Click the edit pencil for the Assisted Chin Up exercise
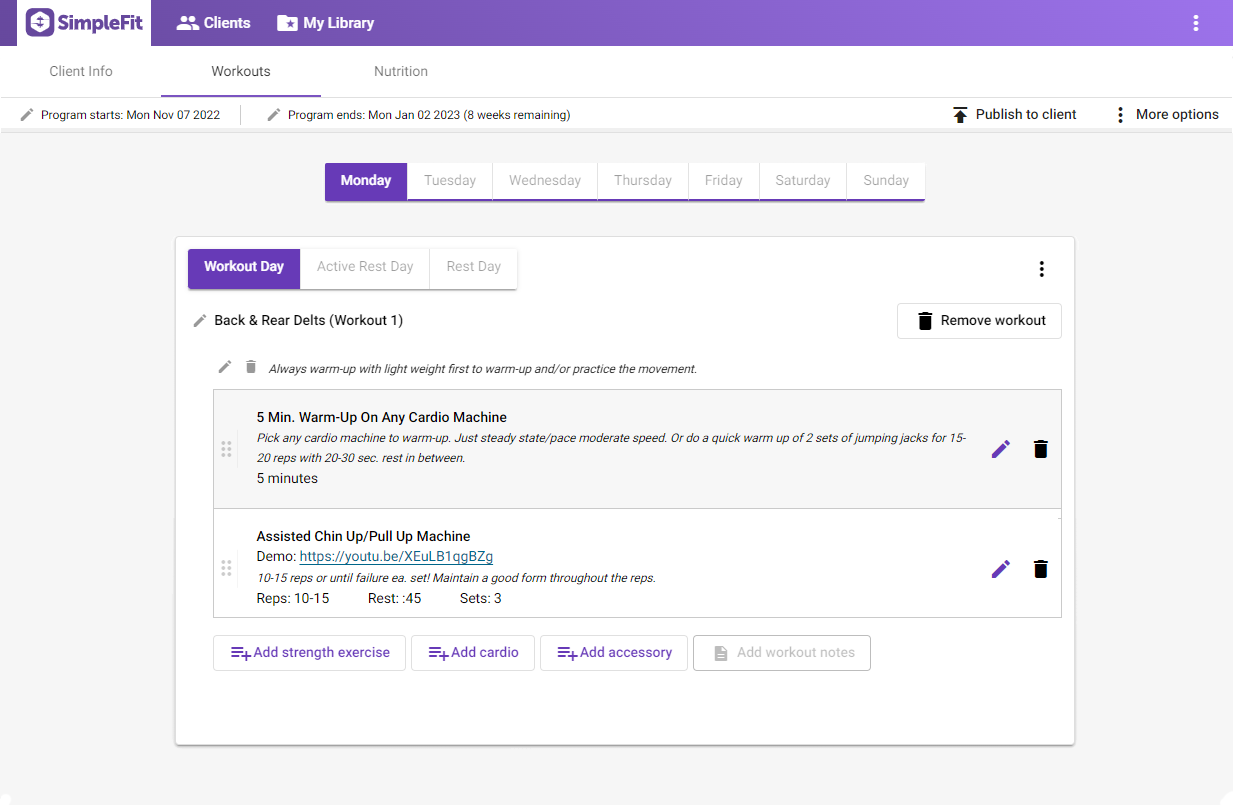 click(1000, 568)
